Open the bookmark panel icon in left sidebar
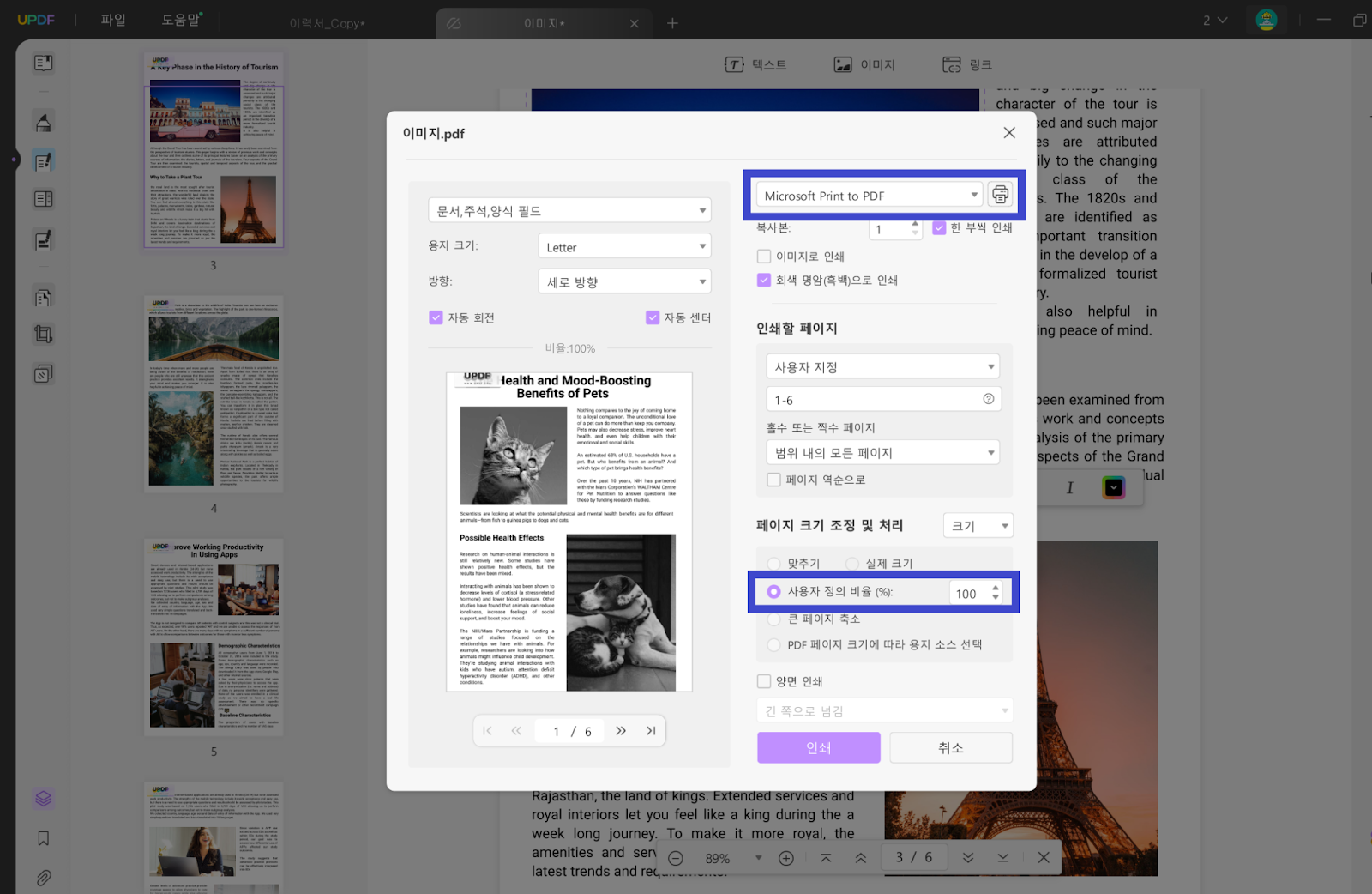This screenshot has width=1372, height=894. 43,838
